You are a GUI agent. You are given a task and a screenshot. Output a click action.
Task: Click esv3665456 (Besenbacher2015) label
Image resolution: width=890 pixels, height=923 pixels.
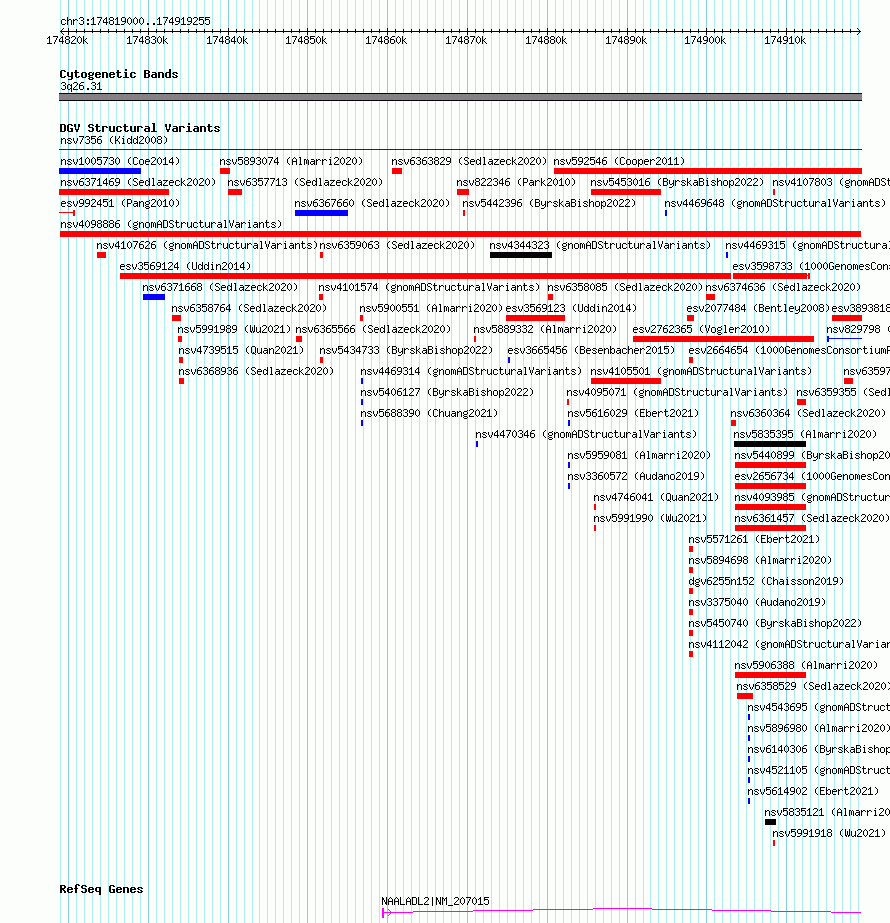[x=591, y=350]
